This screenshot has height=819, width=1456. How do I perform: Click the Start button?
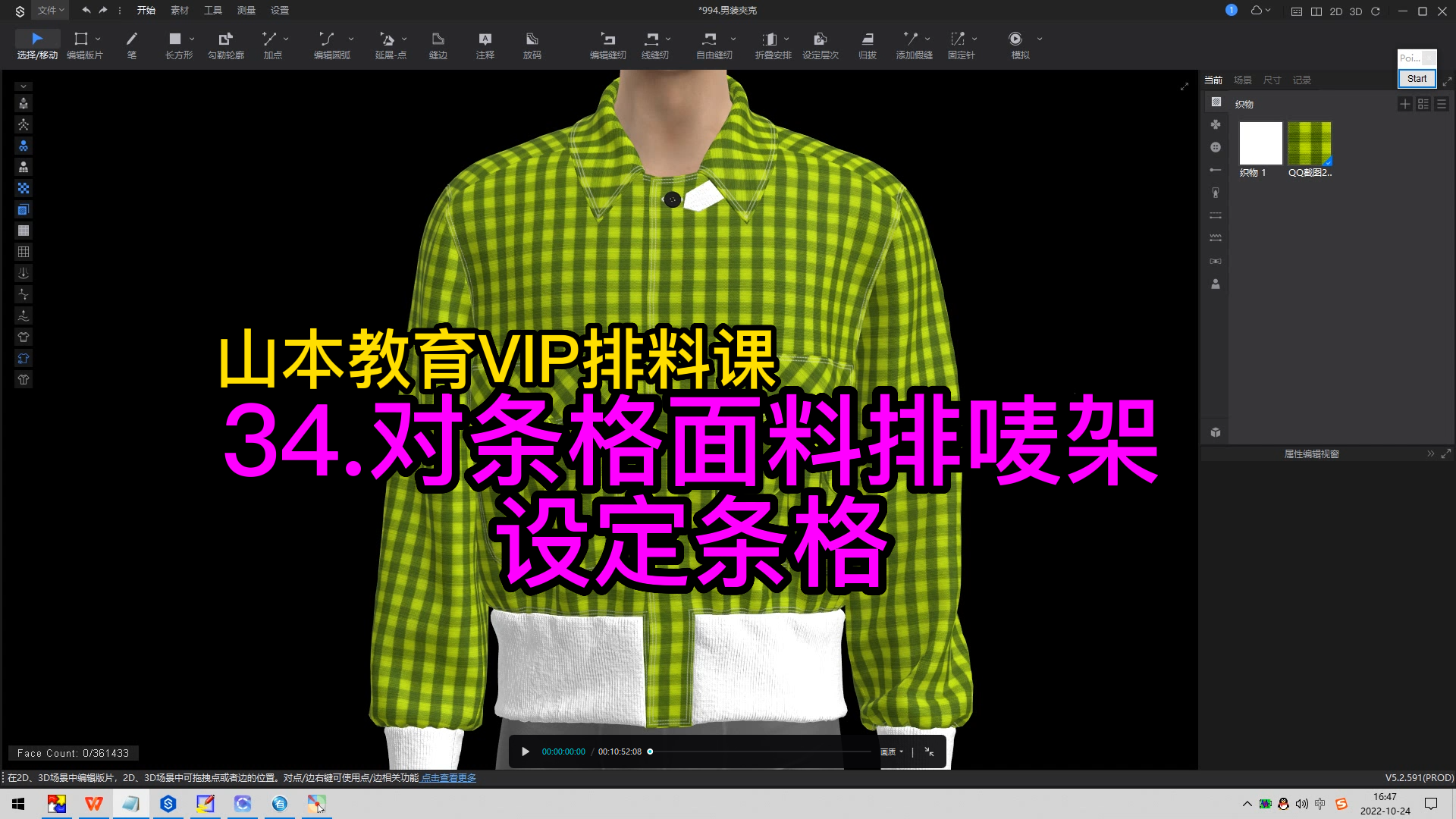click(1416, 78)
